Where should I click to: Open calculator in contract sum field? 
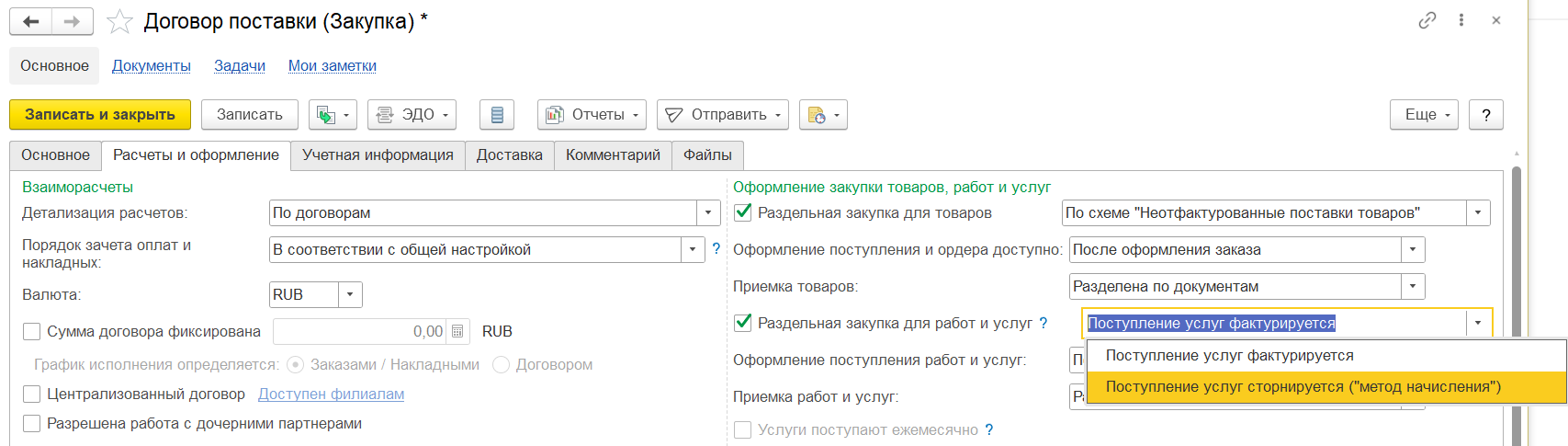pyautogui.click(x=457, y=331)
